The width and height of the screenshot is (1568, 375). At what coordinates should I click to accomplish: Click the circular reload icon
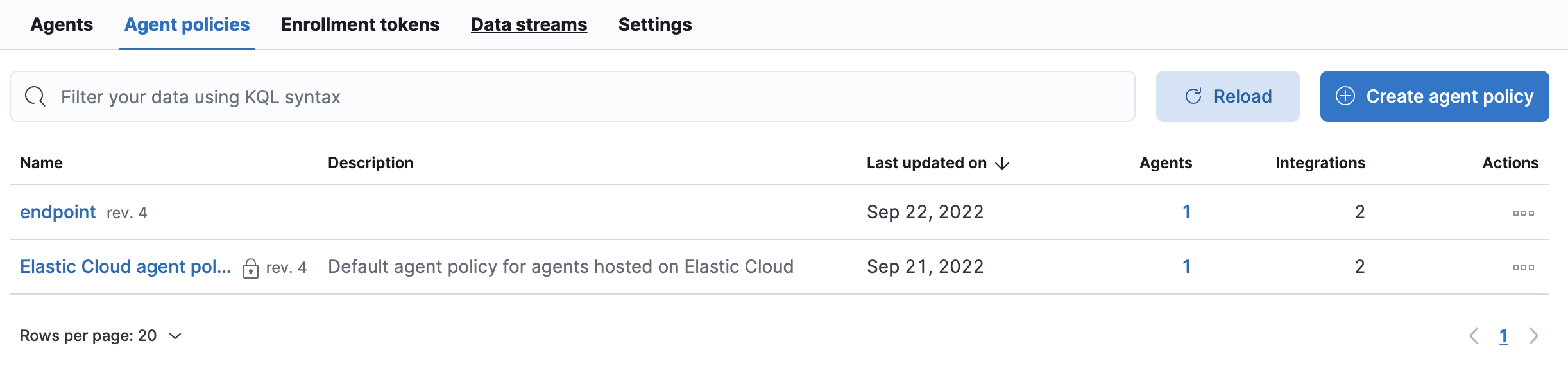[1193, 96]
